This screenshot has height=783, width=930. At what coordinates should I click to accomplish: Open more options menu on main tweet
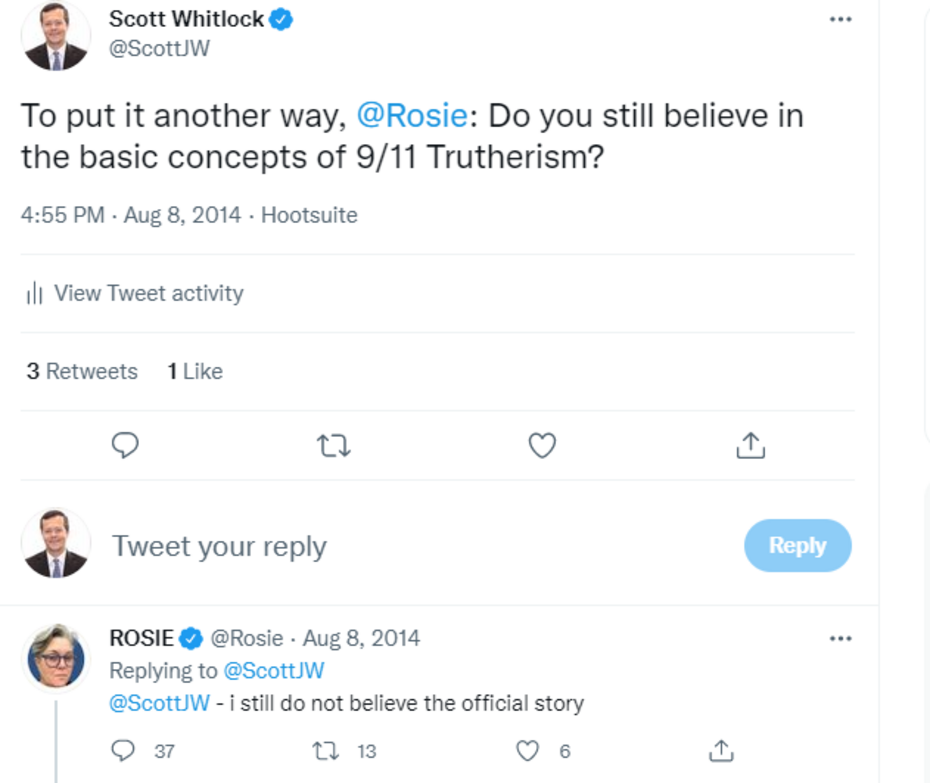pyautogui.click(x=841, y=20)
